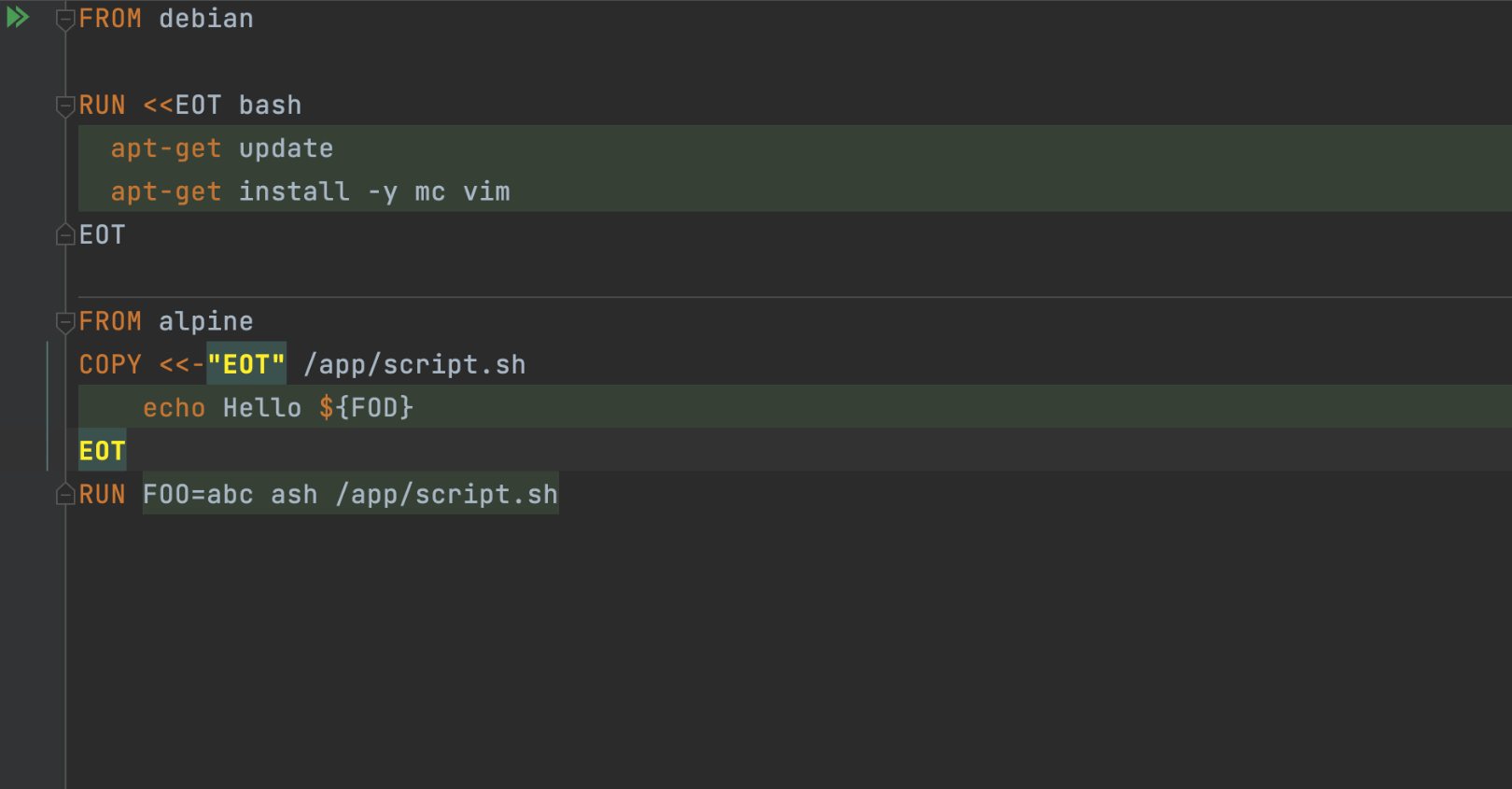Click the yellow closing EOT marker
The width and height of the screenshot is (1512, 789).
click(x=102, y=451)
